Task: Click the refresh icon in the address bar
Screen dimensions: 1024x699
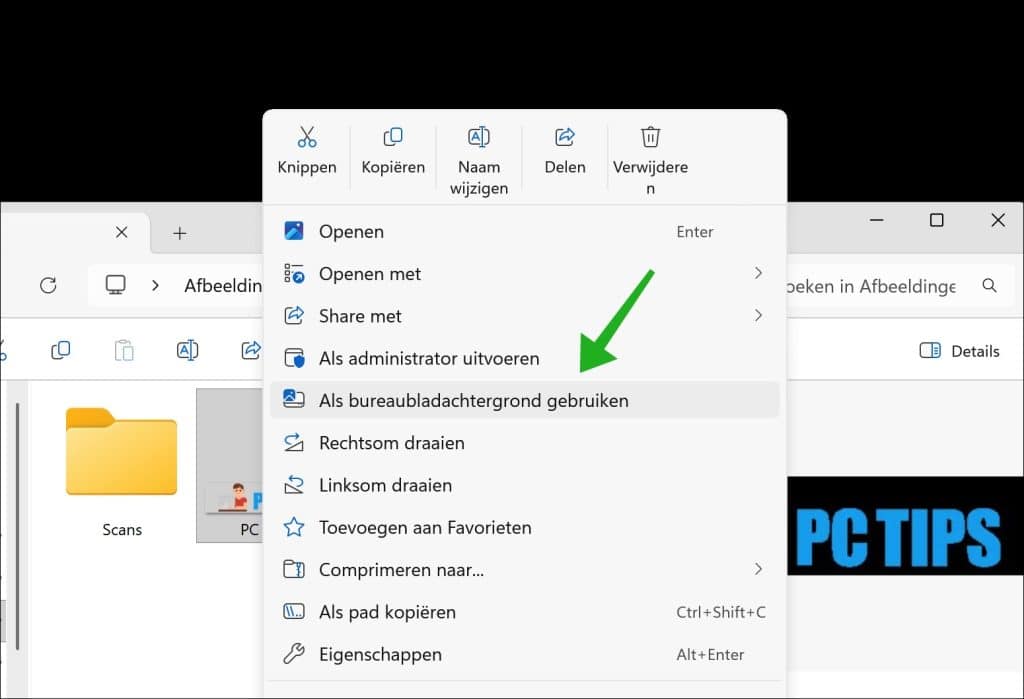Action: click(48, 286)
